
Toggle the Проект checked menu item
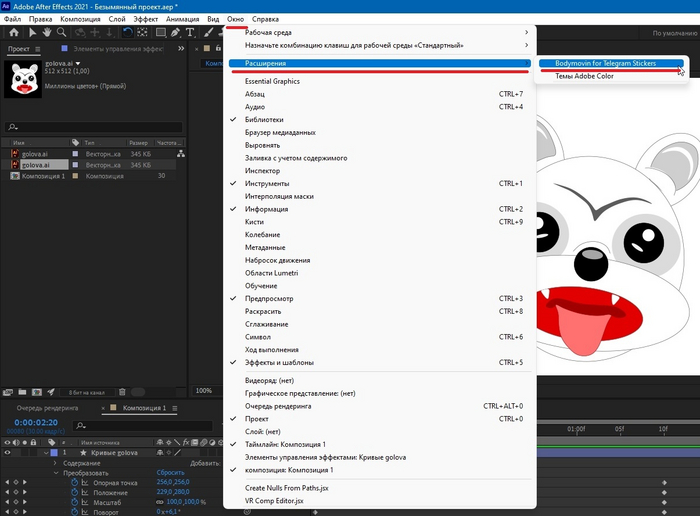point(379,419)
